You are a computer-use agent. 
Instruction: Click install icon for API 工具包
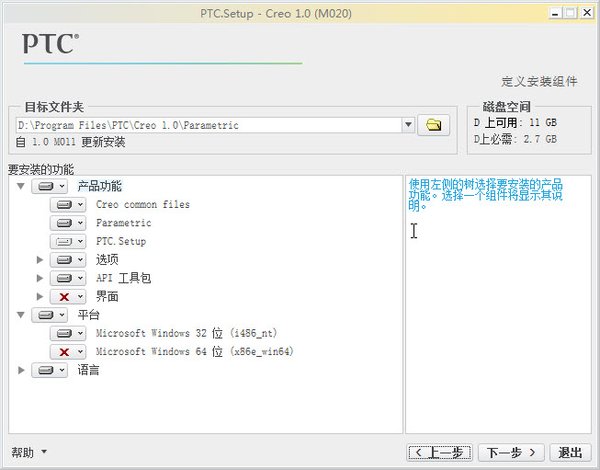pyautogui.click(x=64, y=278)
